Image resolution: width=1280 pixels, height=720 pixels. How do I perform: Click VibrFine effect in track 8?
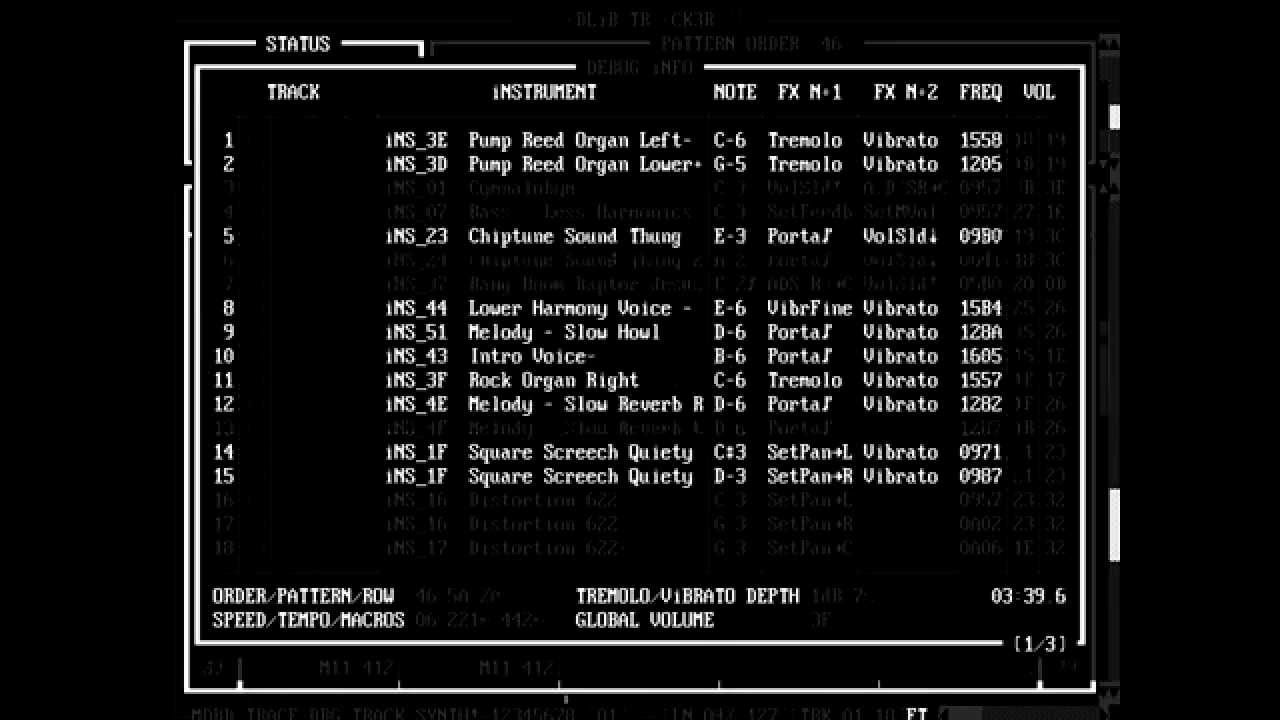(x=809, y=309)
